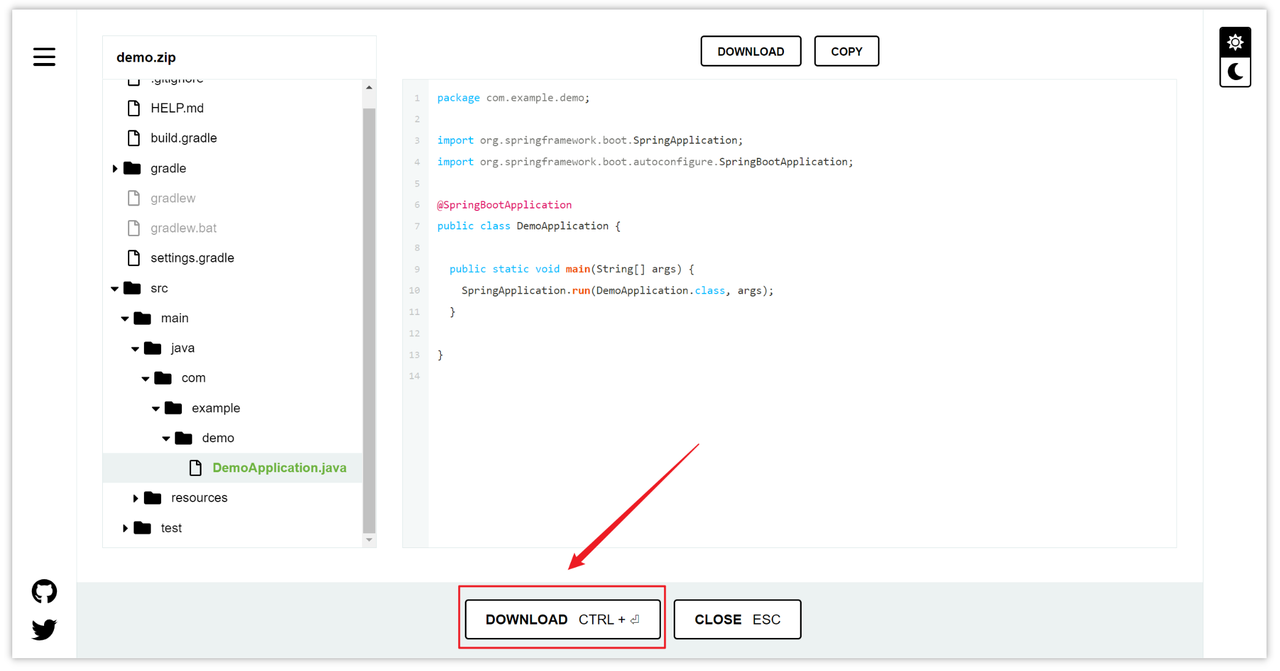
Task: Select settings.gradle in the file tree
Action: coord(192,258)
